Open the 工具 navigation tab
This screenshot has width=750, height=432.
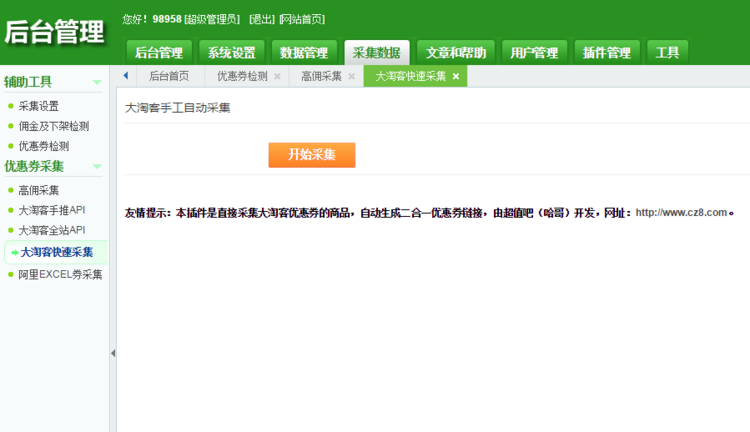[x=668, y=53]
